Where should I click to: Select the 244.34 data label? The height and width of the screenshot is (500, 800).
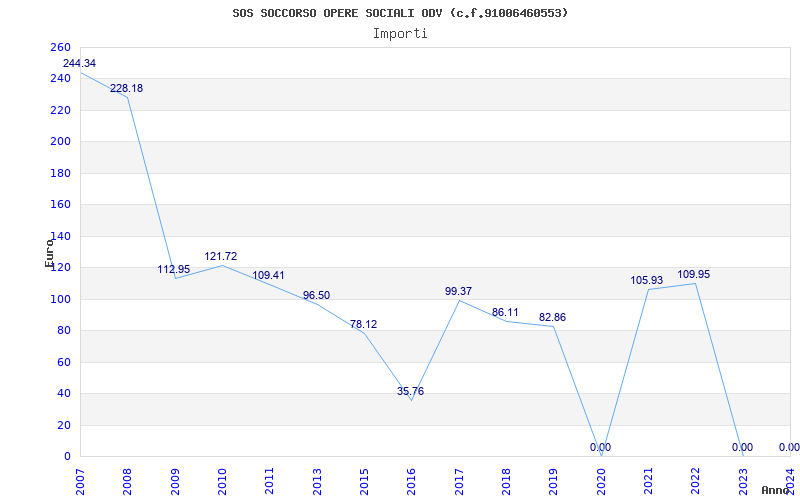coord(79,63)
